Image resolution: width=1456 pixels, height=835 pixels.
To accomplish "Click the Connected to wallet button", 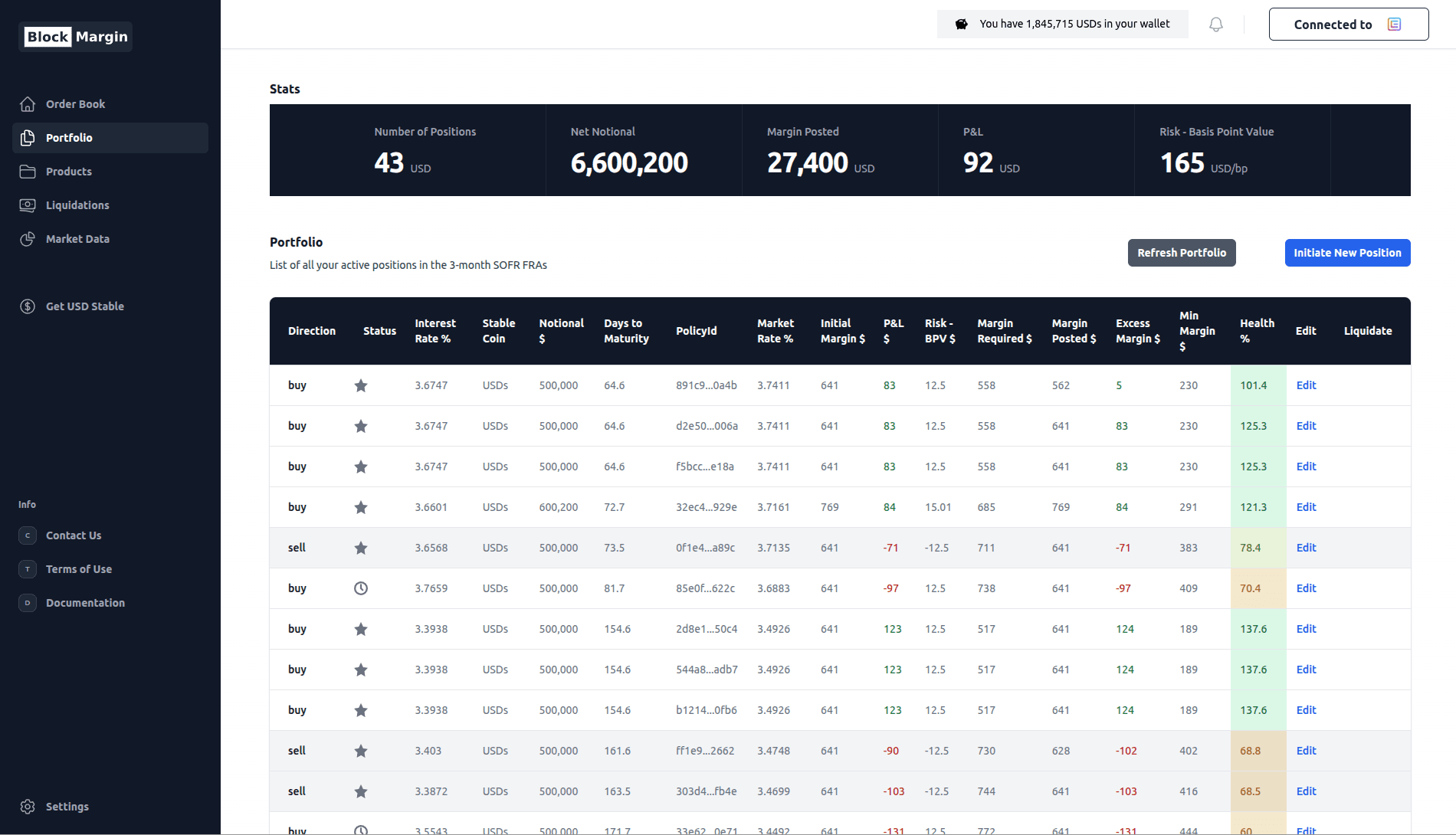I will (1348, 25).
